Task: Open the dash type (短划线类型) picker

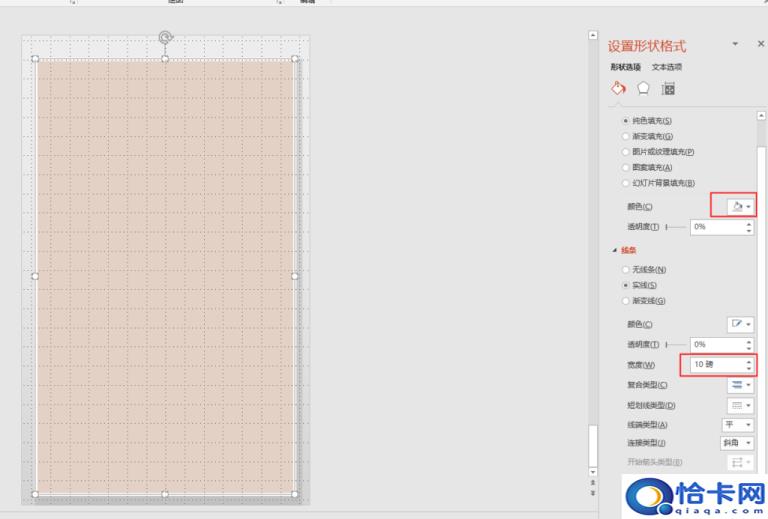Action: pos(739,404)
